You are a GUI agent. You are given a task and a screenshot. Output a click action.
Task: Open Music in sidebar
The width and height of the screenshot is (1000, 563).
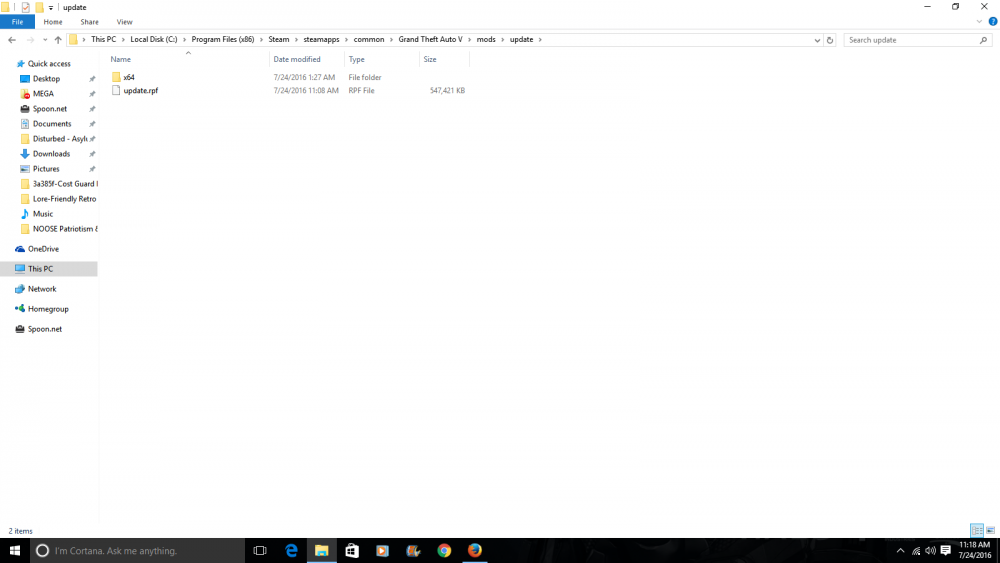[x=43, y=214]
